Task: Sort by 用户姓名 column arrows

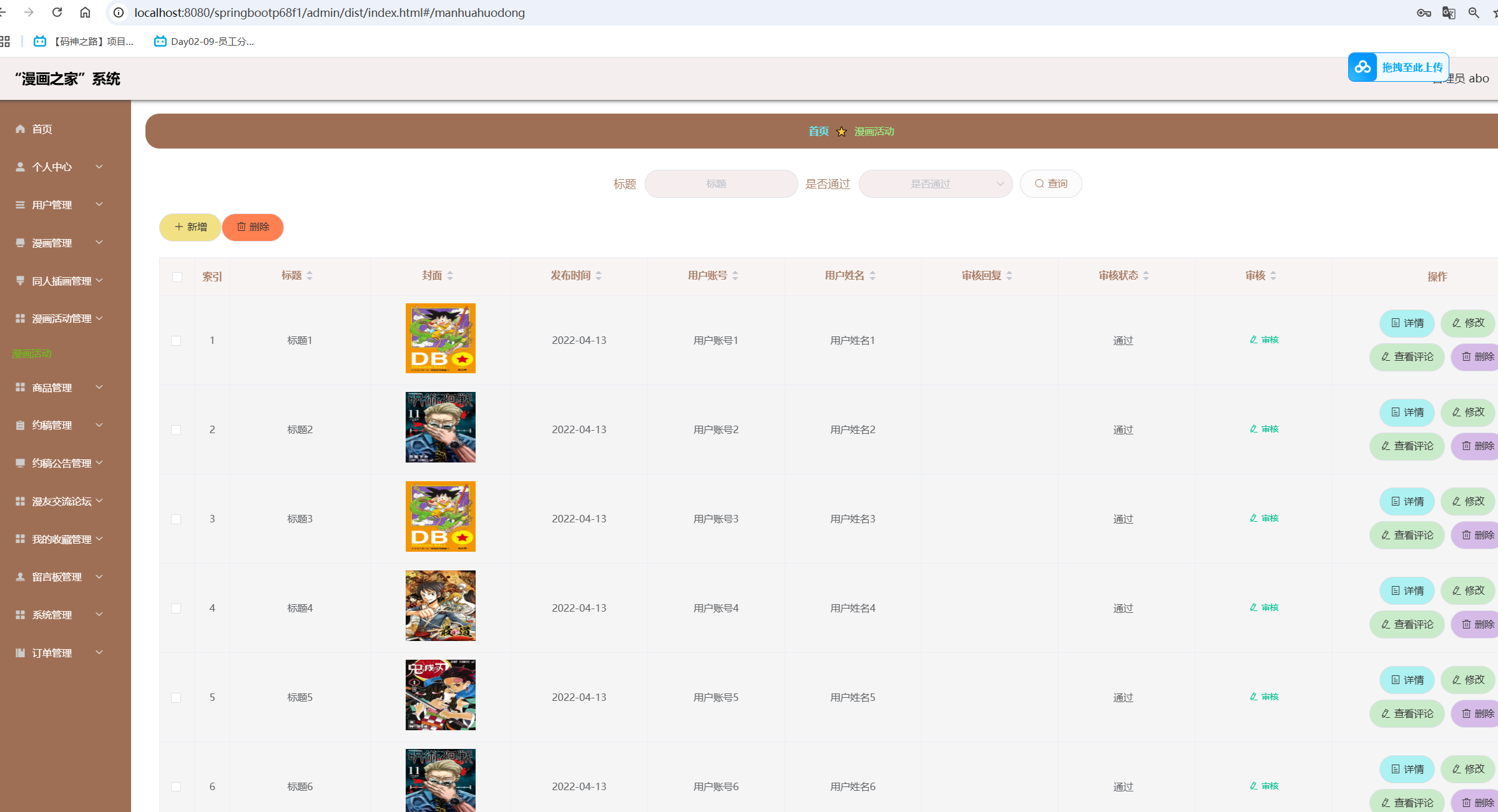Action: tap(873, 276)
